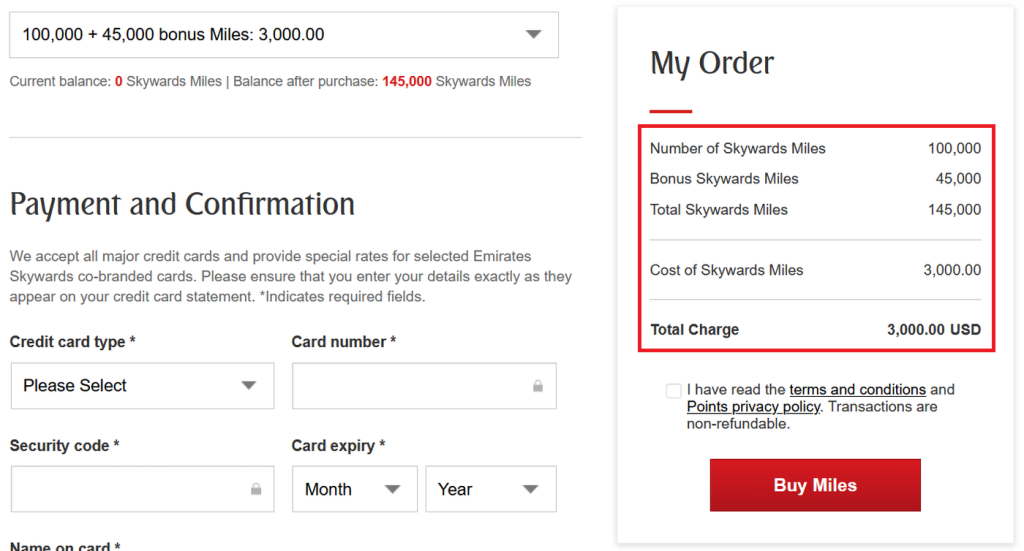Screen dimensions: 1024x551
Task: Open the card expiry Month dropdown
Action: pyautogui.click(x=354, y=490)
